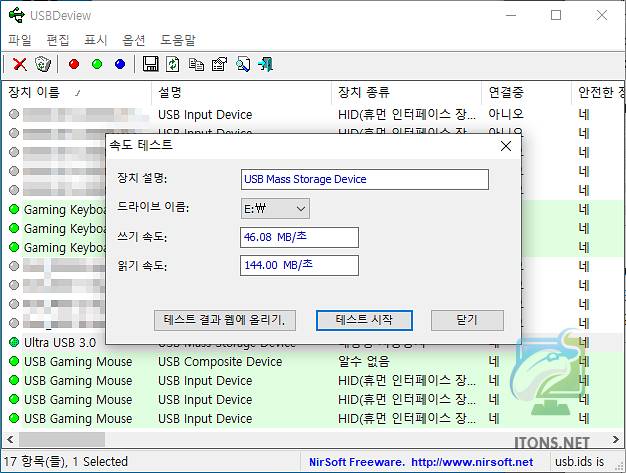Click the 테스트 결과 웹에 올리기 button
Viewport: 626px width, 473px height.
pyautogui.click(x=225, y=320)
